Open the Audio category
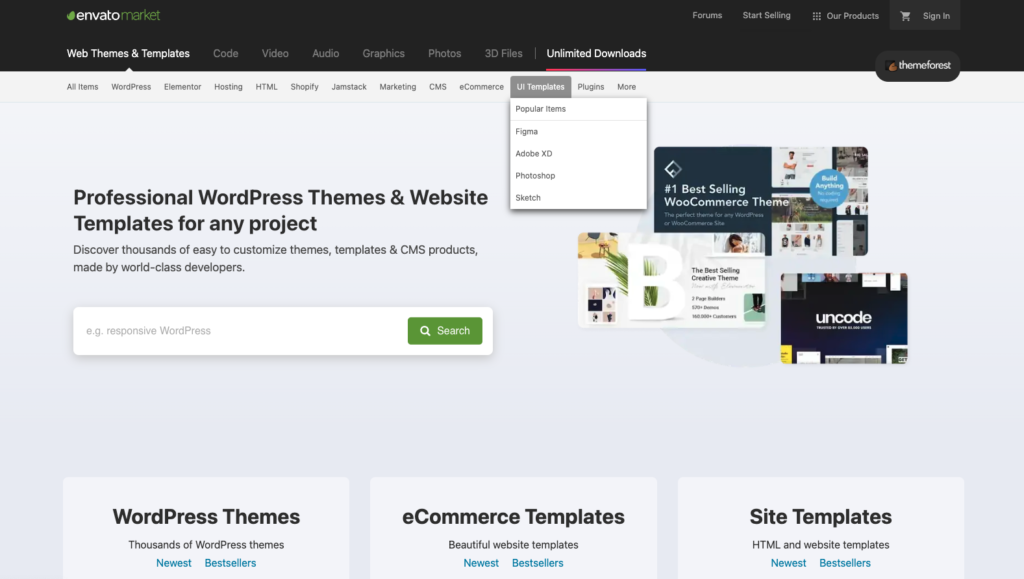The image size is (1024, 579). tap(325, 54)
